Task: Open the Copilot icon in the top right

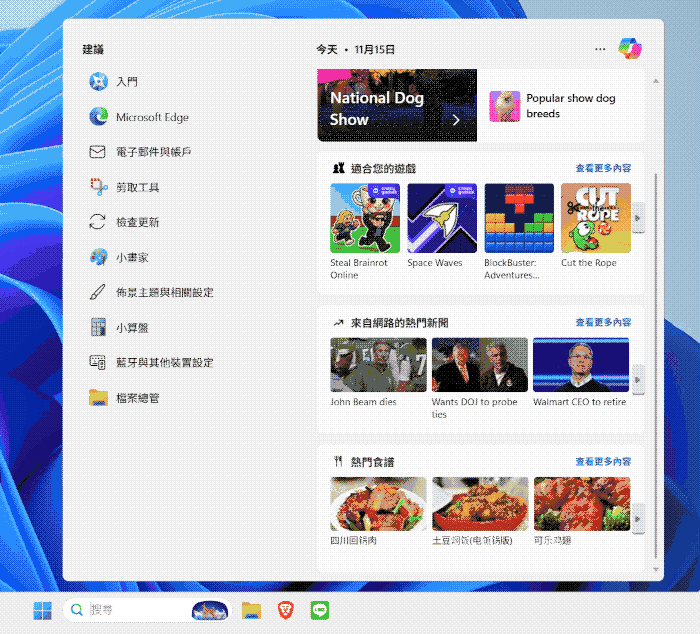Action: click(629, 48)
